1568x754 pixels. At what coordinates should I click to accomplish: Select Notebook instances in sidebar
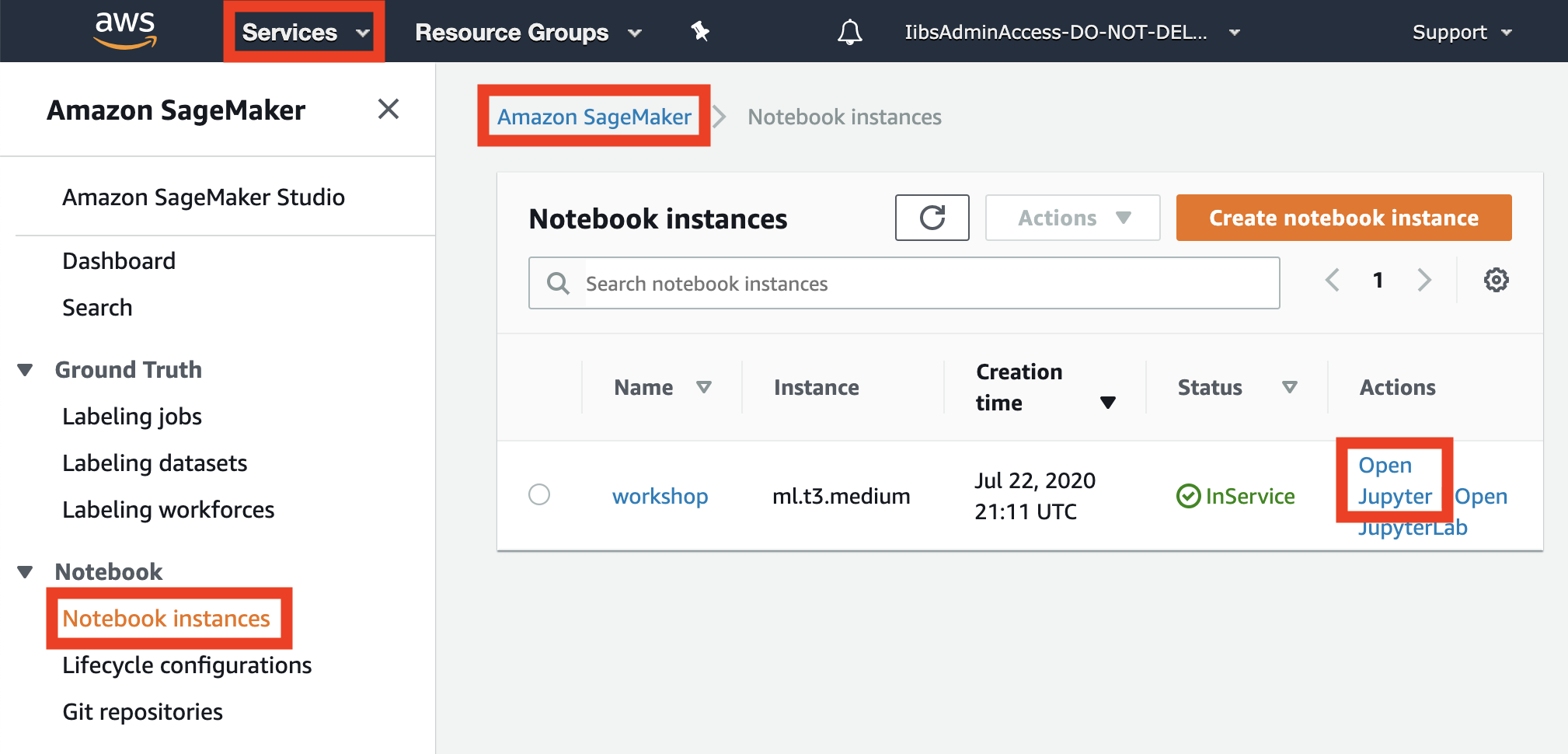point(166,619)
